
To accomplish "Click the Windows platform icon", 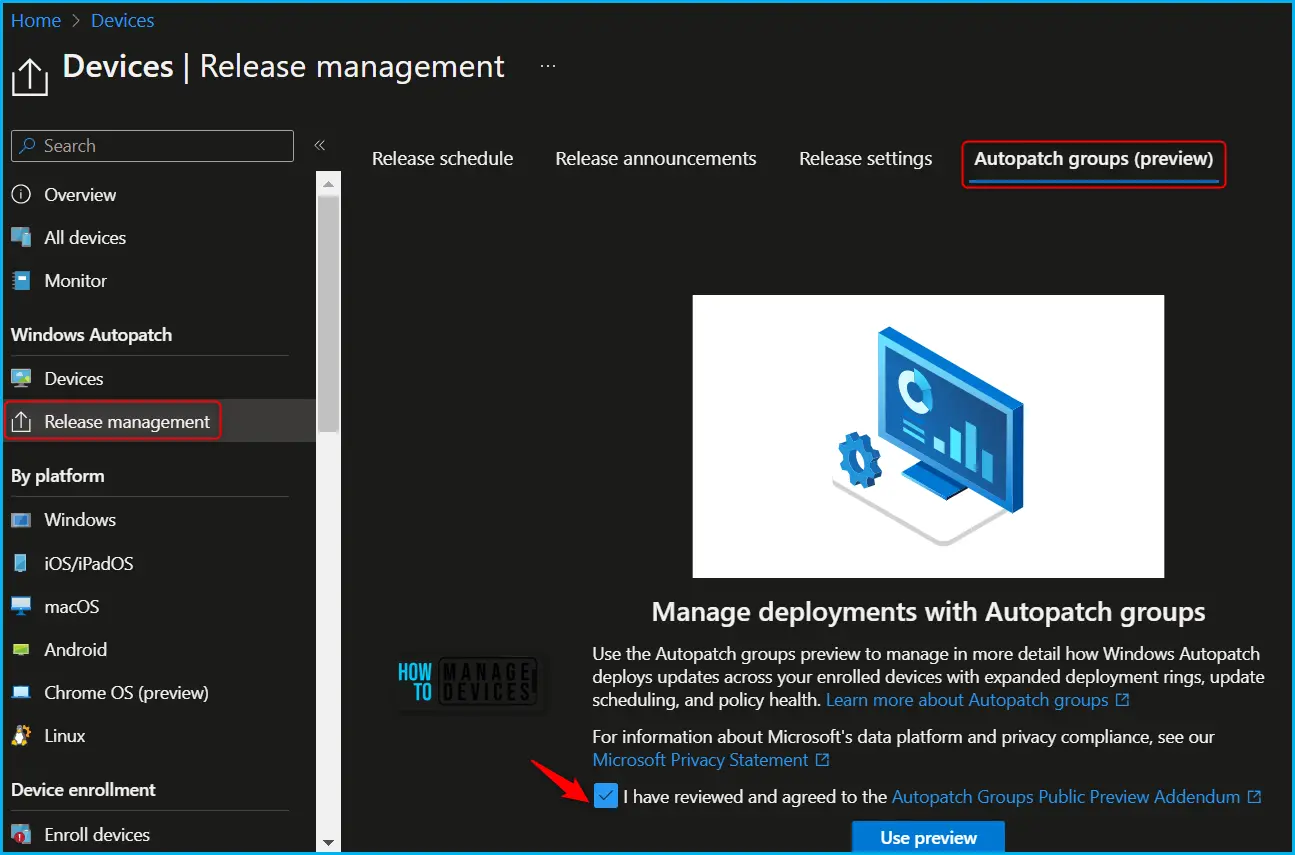I will (x=21, y=520).
